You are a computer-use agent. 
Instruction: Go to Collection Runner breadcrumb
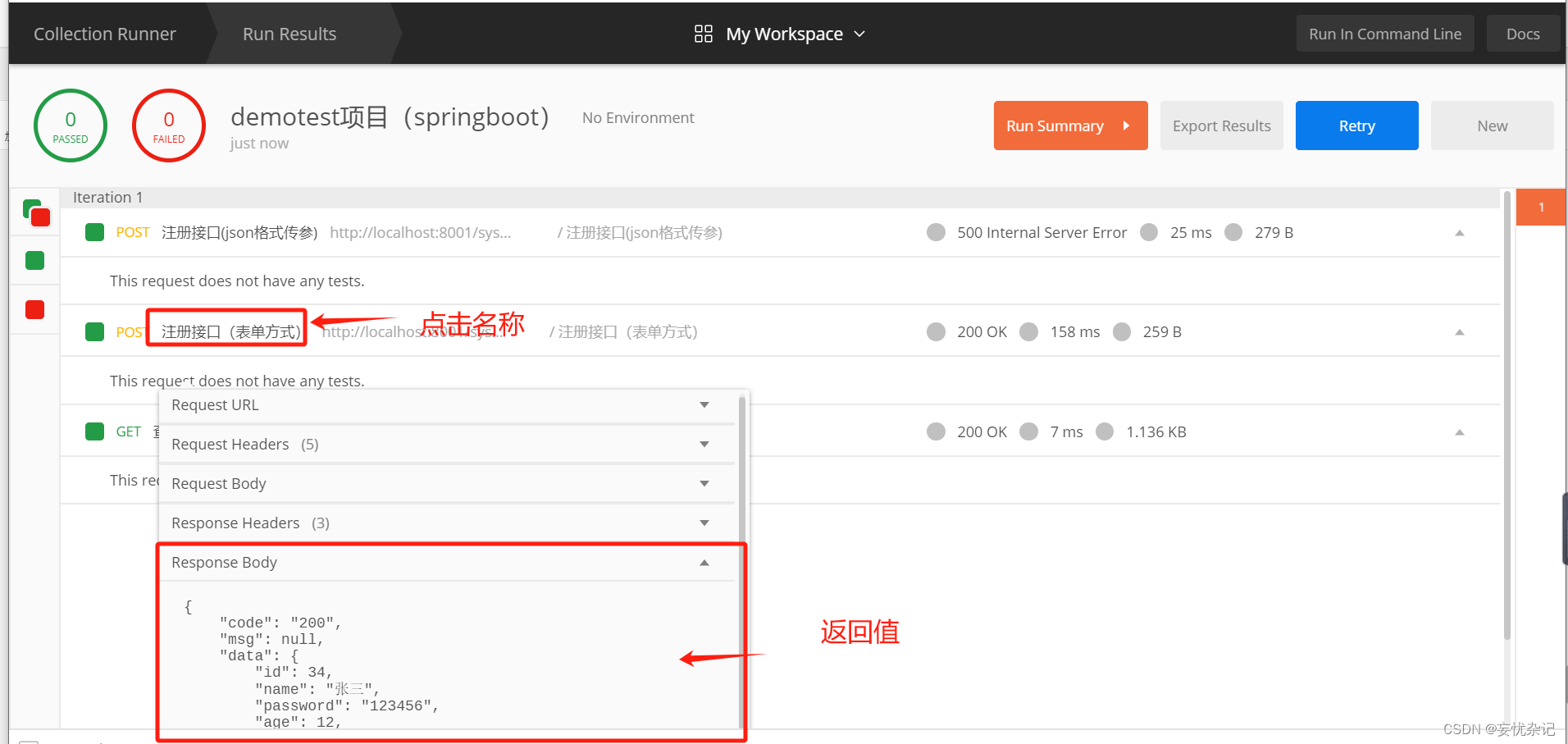click(105, 34)
